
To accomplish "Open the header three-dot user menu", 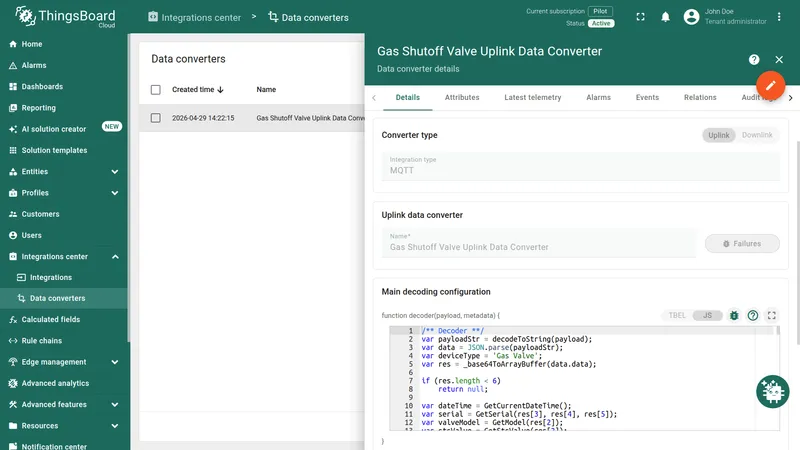I will (779, 17).
